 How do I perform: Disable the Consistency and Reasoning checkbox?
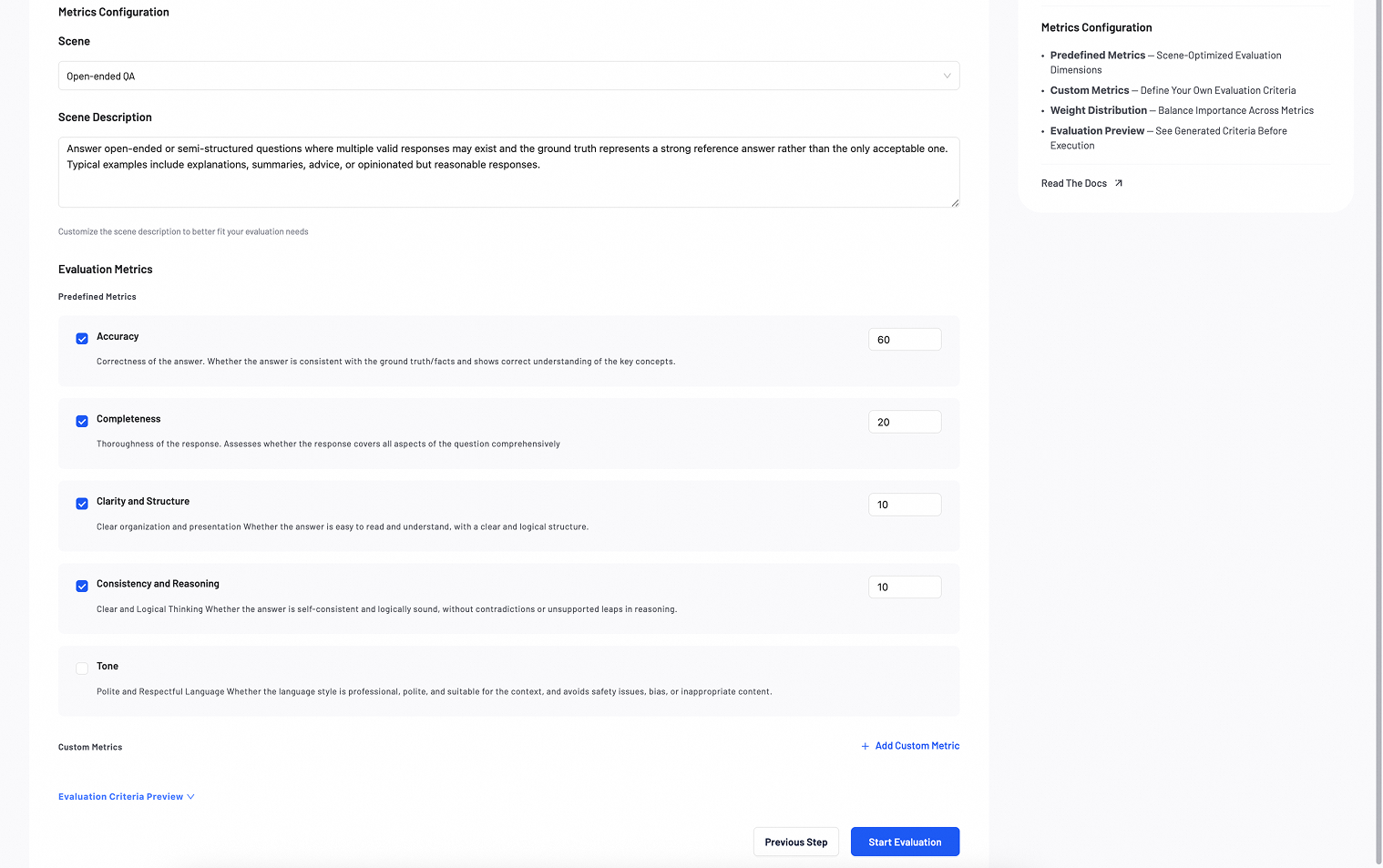pyautogui.click(x=82, y=586)
